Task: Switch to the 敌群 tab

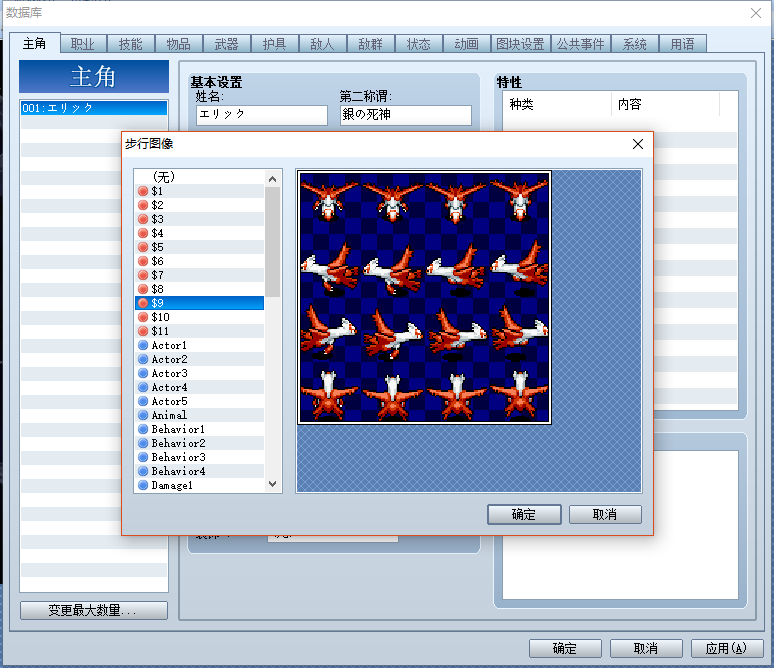Action: [371, 44]
